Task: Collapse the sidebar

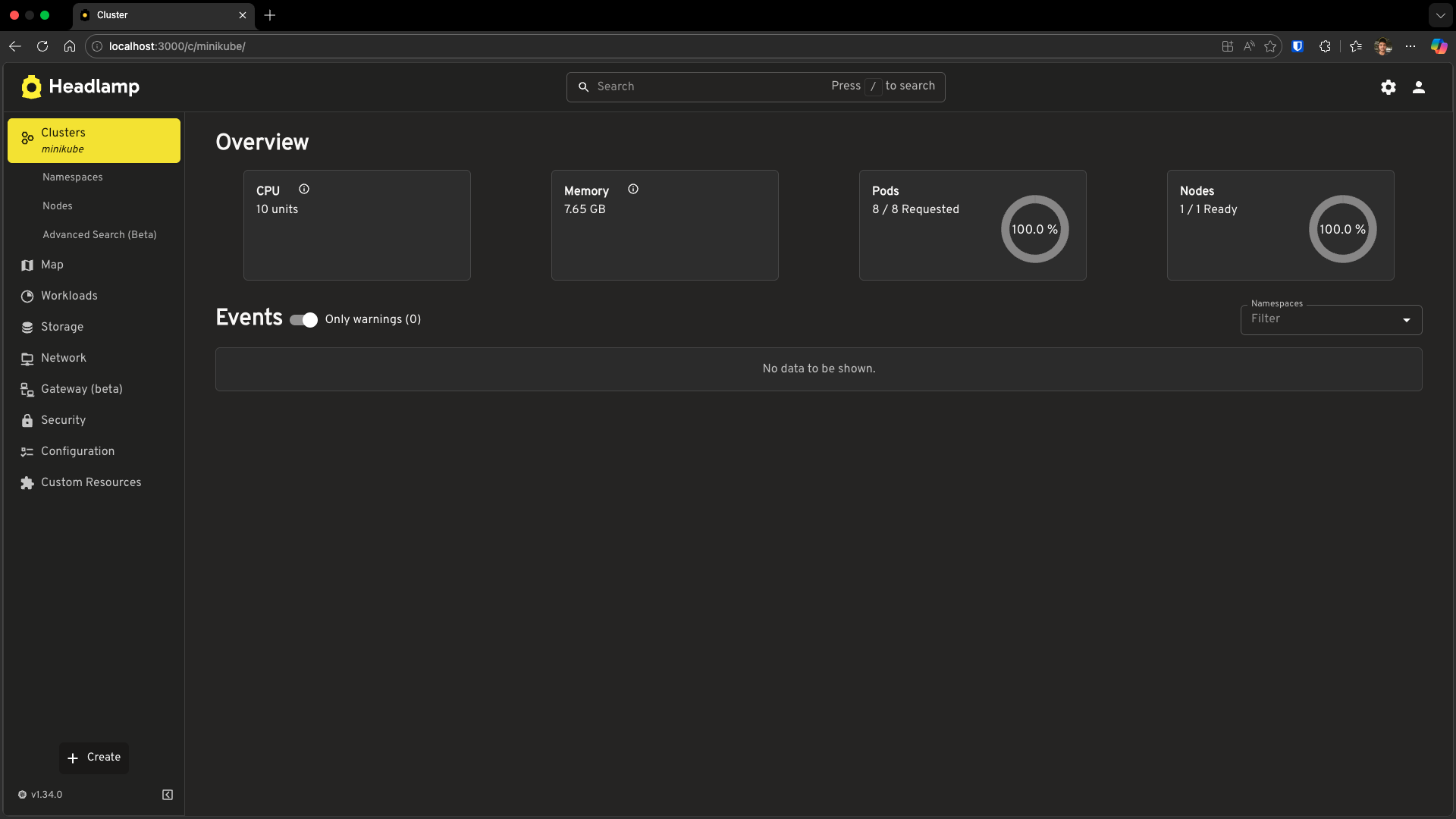Action: (167, 794)
